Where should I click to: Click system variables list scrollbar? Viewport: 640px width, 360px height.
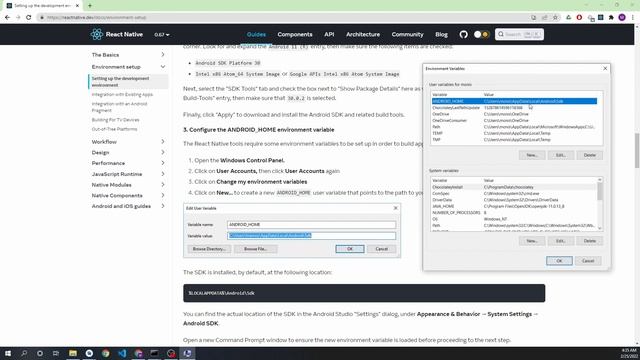600,191
